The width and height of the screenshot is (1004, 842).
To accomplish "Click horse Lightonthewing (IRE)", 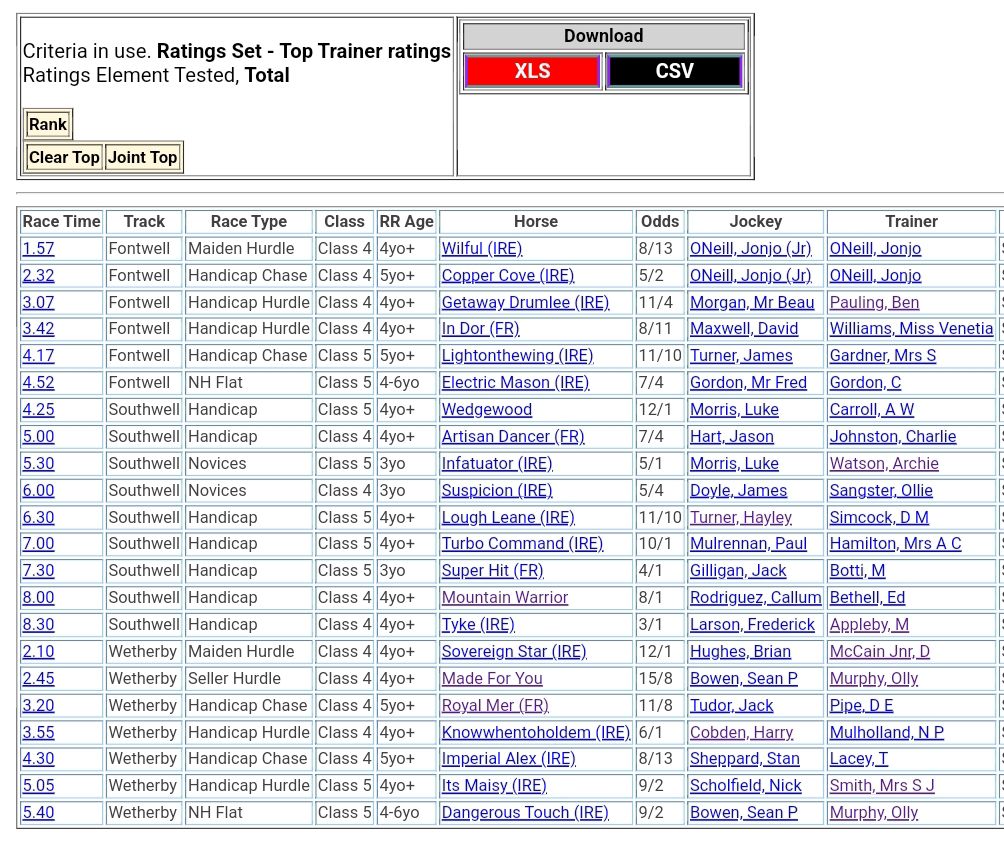I will tap(517, 355).
